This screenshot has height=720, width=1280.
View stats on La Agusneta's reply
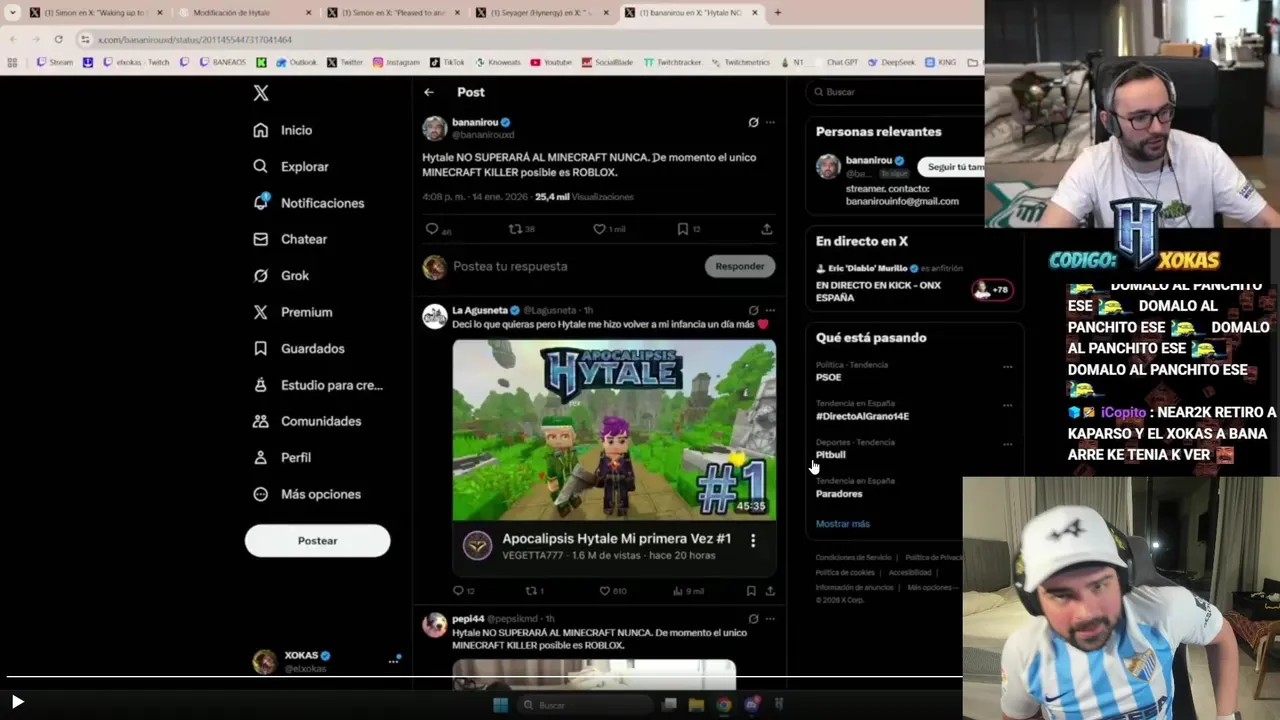click(x=687, y=591)
